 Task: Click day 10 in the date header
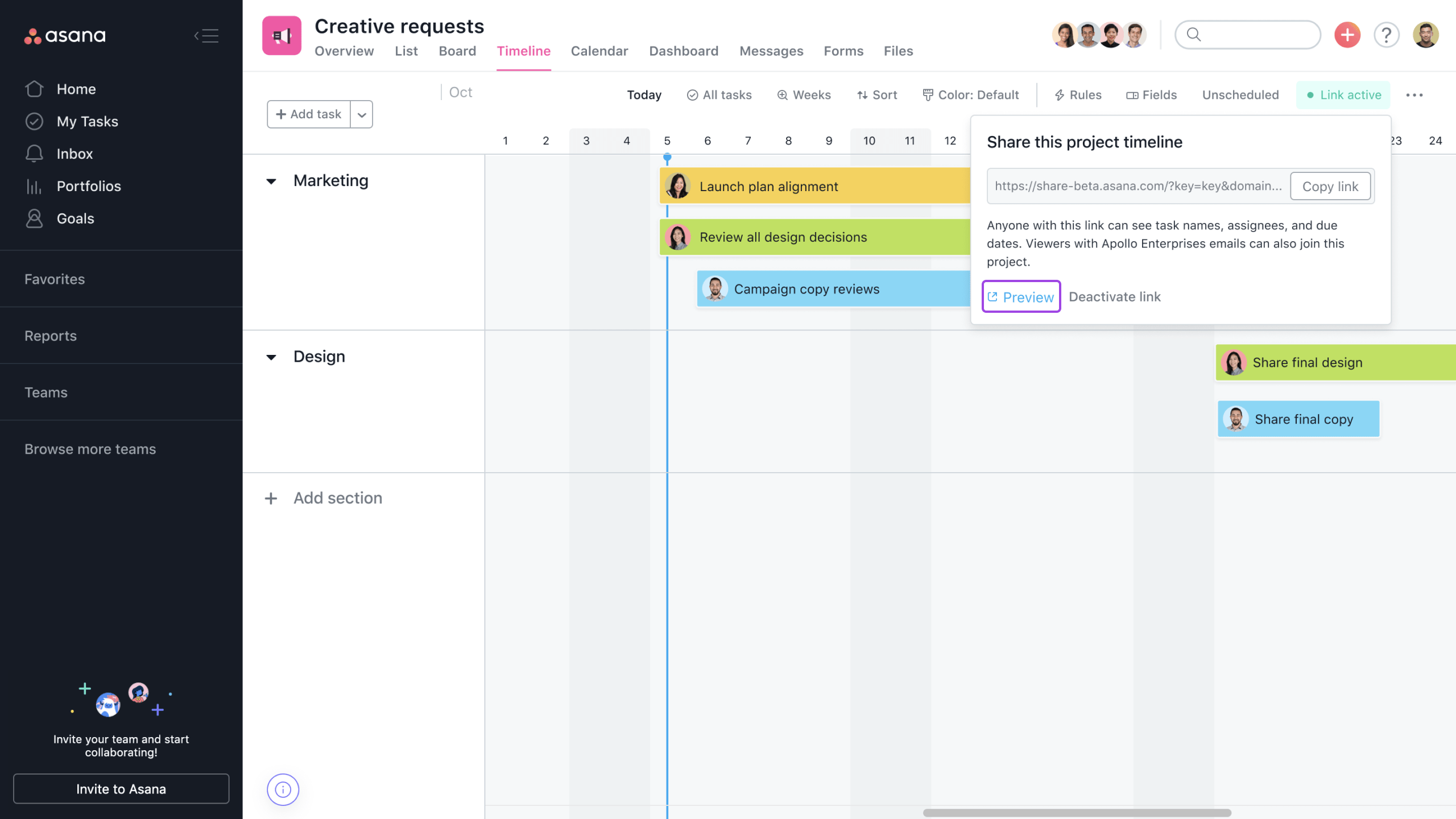click(x=869, y=140)
